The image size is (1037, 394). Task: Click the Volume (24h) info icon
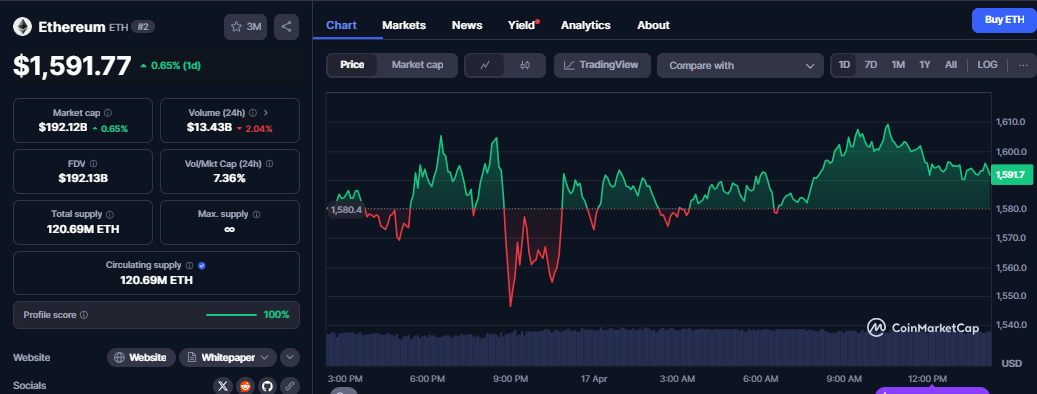click(x=253, y=113)
